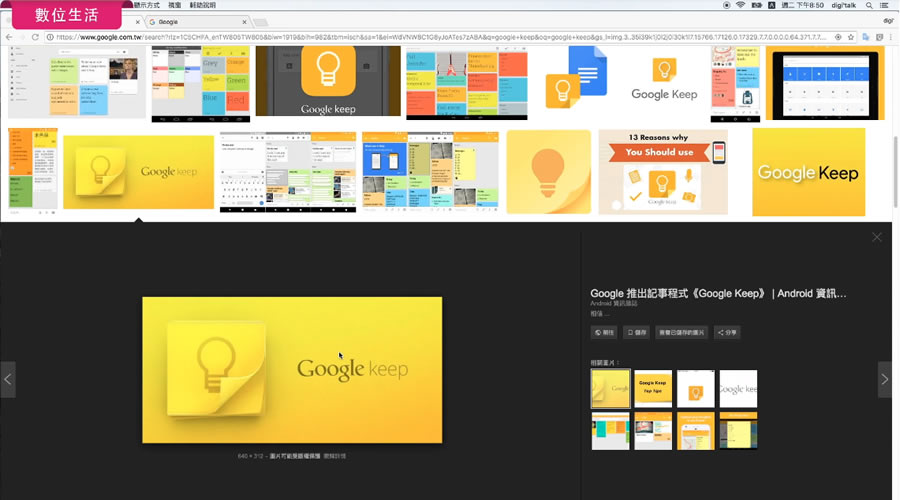Image resolution: width=900 pixels, height=500 pixels.
Task: Close the image preview panel
Action: (x=876, y=237)
